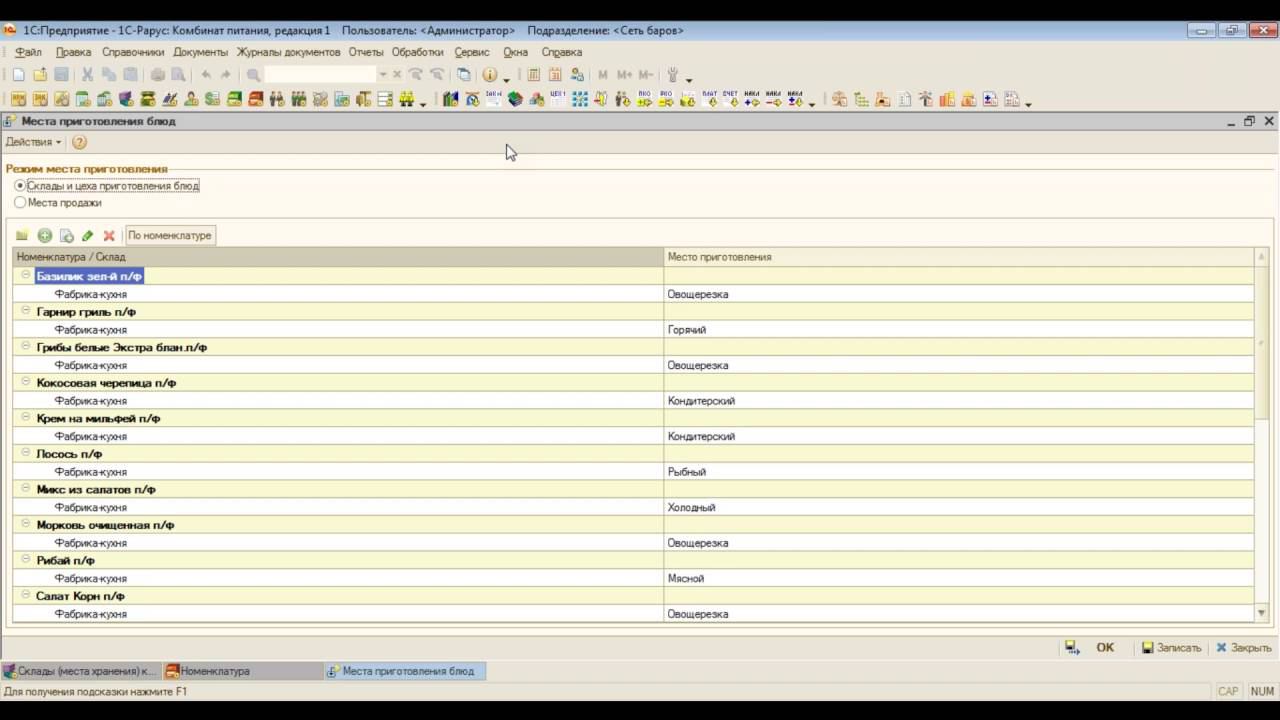
Task: Click the add folder icon in table toolbar
Action: pos(22,236)
